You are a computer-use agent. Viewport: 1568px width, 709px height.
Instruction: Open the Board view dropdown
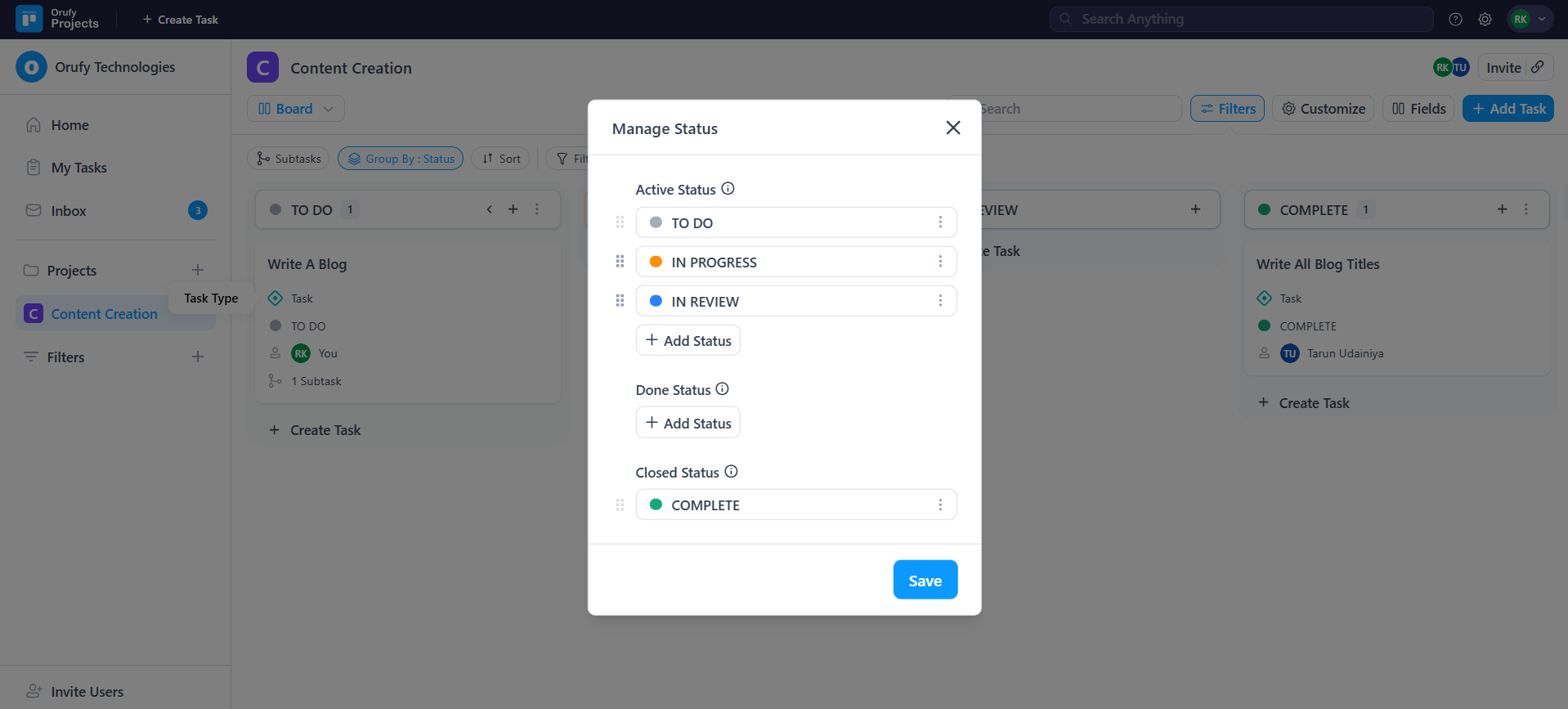(x=295, y=109)
